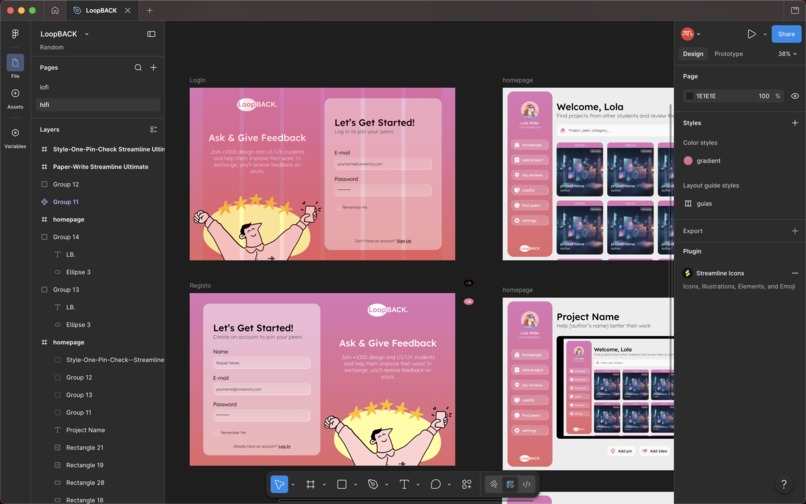Select the Comment tool
Viewport: 806px width, 504px height.
tap(435, 484)
